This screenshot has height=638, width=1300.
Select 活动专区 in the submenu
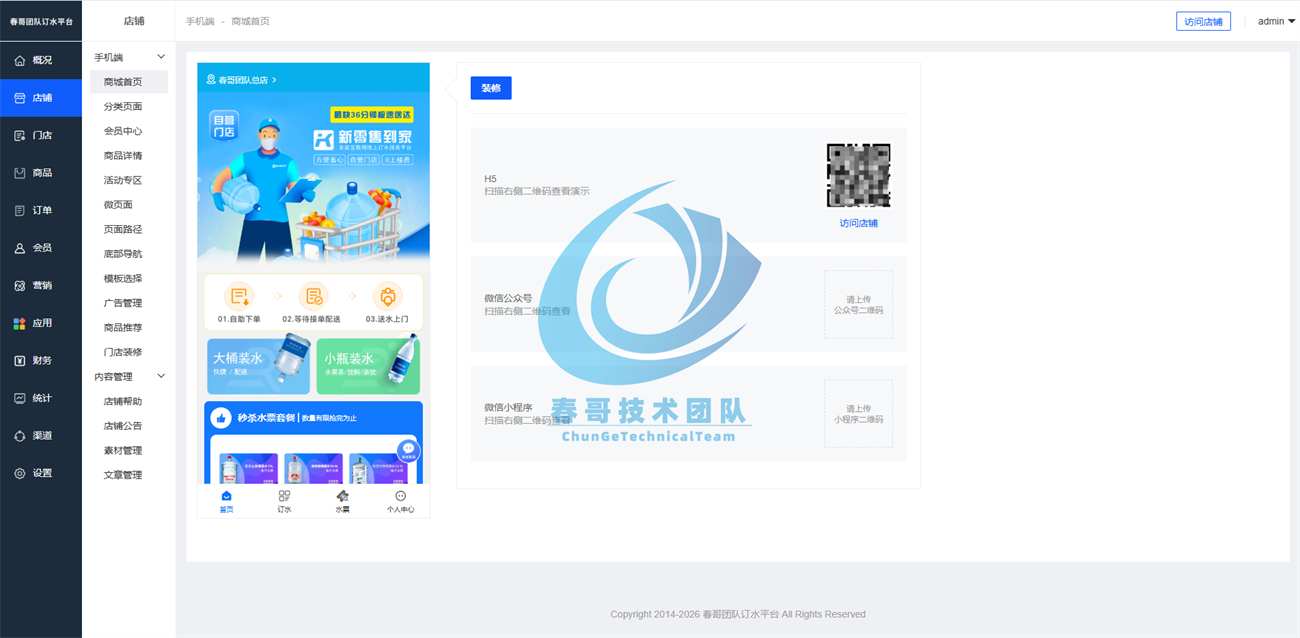(x=123, y=180)
